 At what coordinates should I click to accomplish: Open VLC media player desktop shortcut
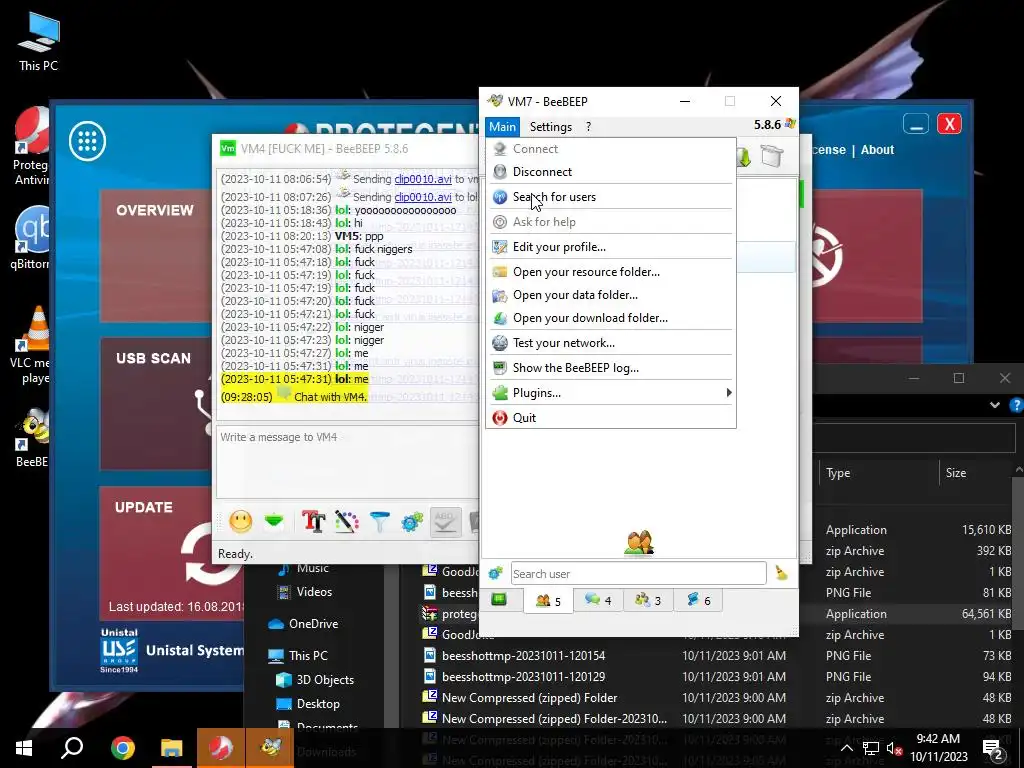pyautogui.click(x=31, y=345)
